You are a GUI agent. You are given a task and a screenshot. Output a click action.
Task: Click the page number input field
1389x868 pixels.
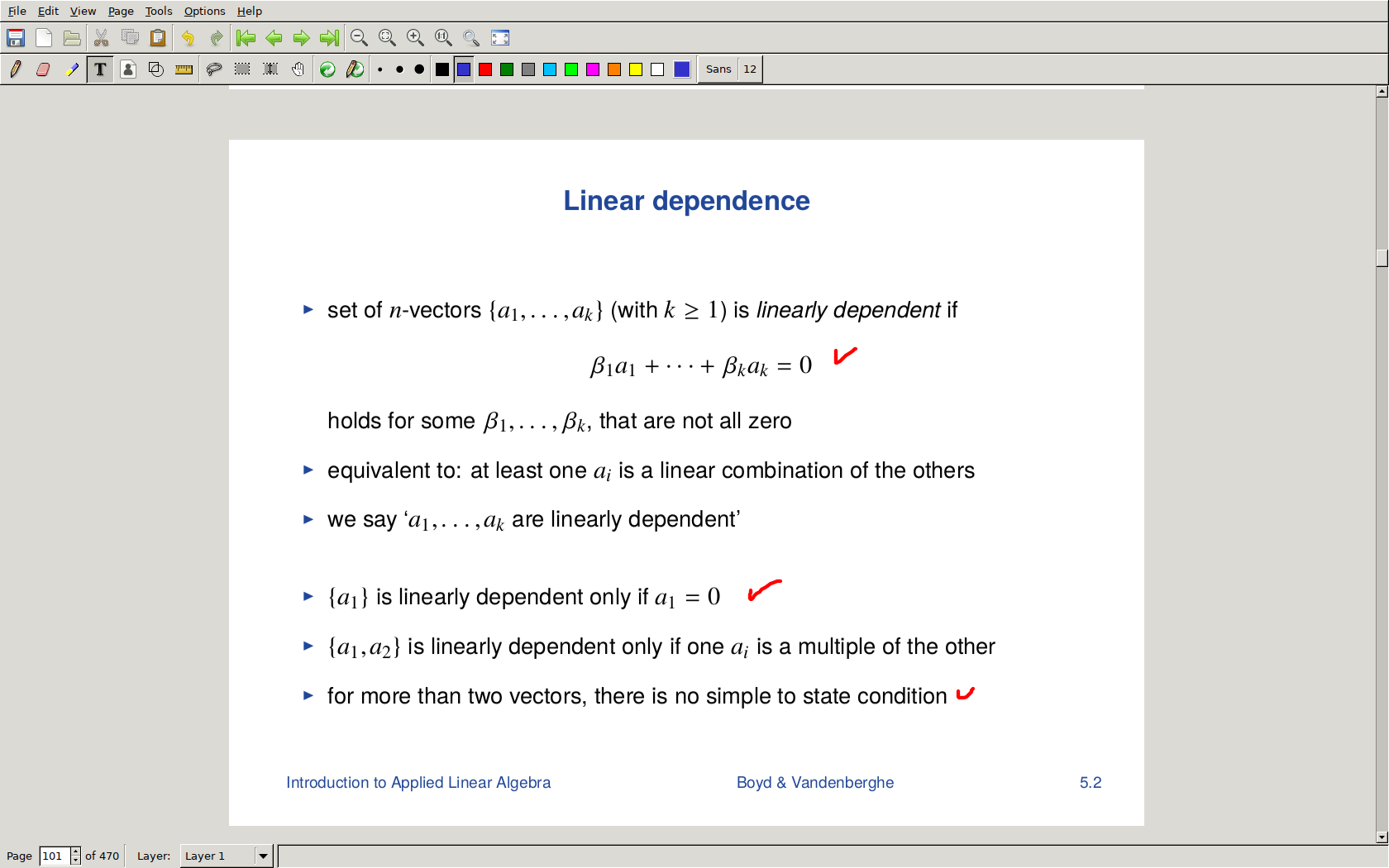coord(54,856)
